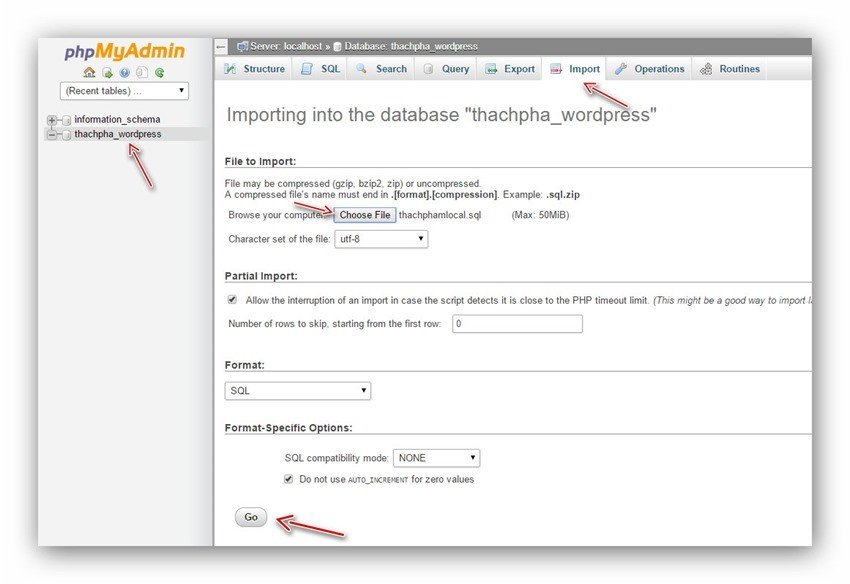Click the thachpha_wordpress database icon in tree
Viewport: 850px width, 584px height.
[x=66, y=134]
